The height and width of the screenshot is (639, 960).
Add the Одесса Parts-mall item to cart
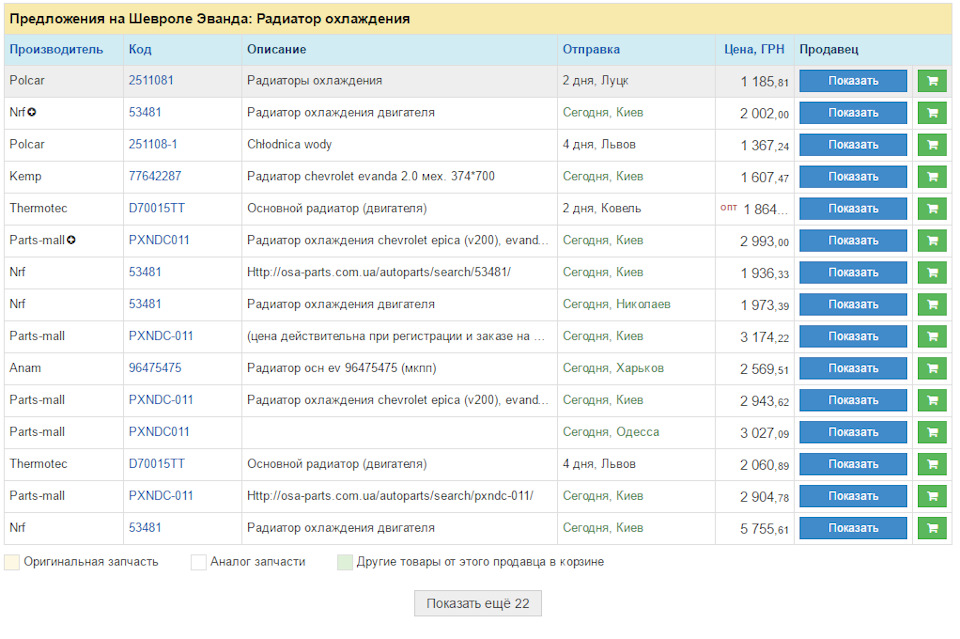(932, 432)
